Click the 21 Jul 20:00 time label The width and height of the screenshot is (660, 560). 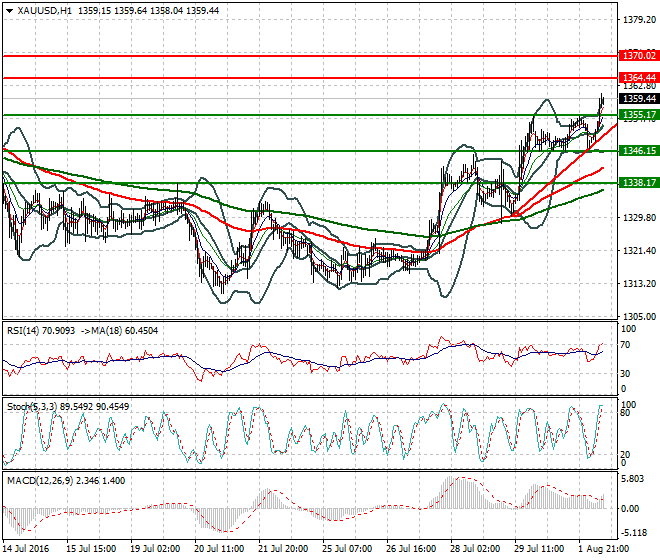283,549
